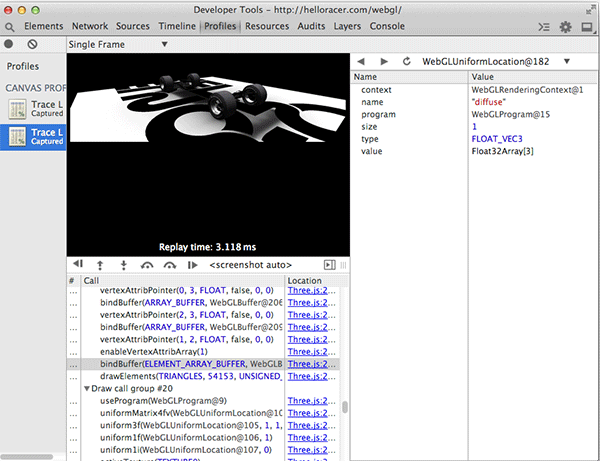Click the Float32Array[3] value

pyautogui.click(x=502, y=151)
